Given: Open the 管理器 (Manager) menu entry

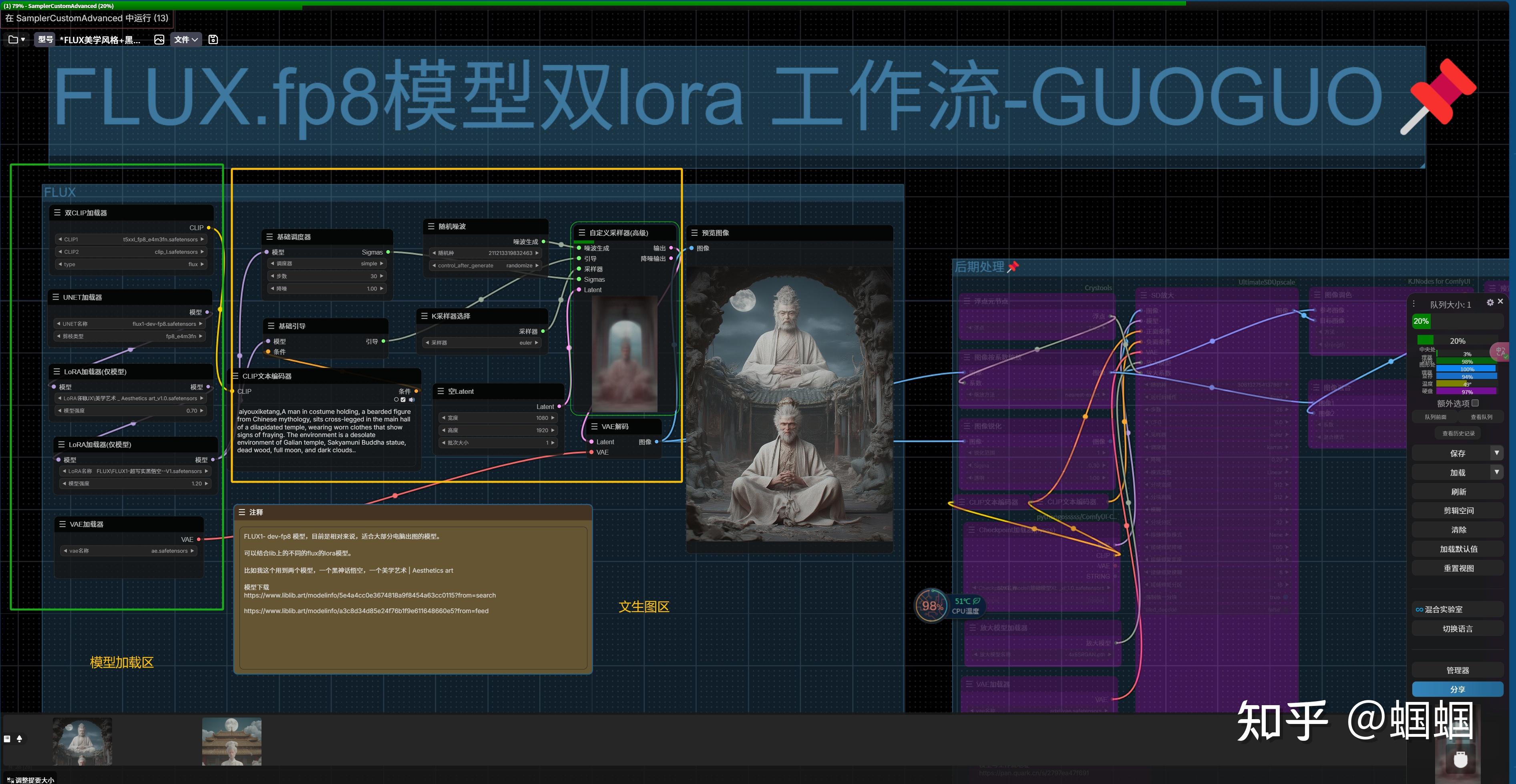Looking at the screenshot, I should (x=1457, y=670).
